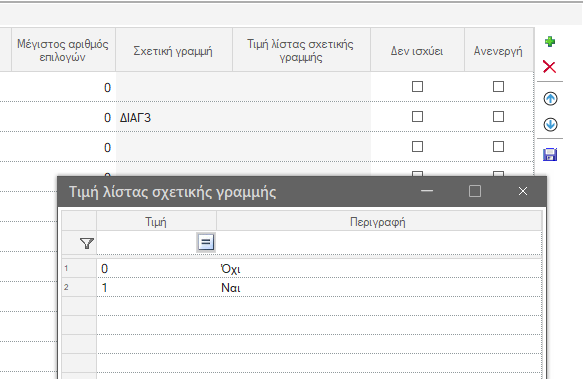This screenshot has height=379, width=583.
Task: Check Ανενεργή box in first row
Action: click(x=498, y=87)
